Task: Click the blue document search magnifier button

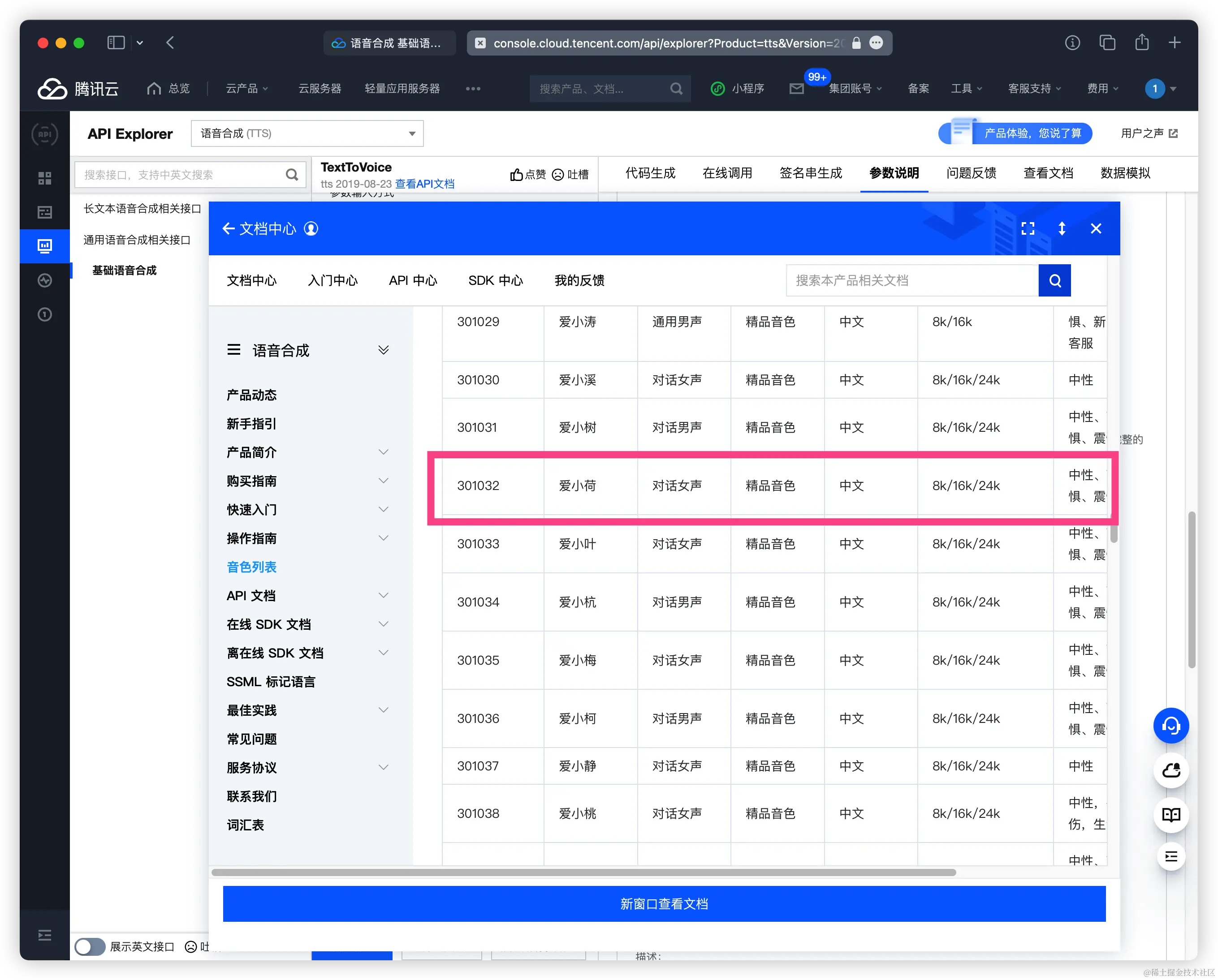Action: pyautogui.click(x=1054, y=280)
